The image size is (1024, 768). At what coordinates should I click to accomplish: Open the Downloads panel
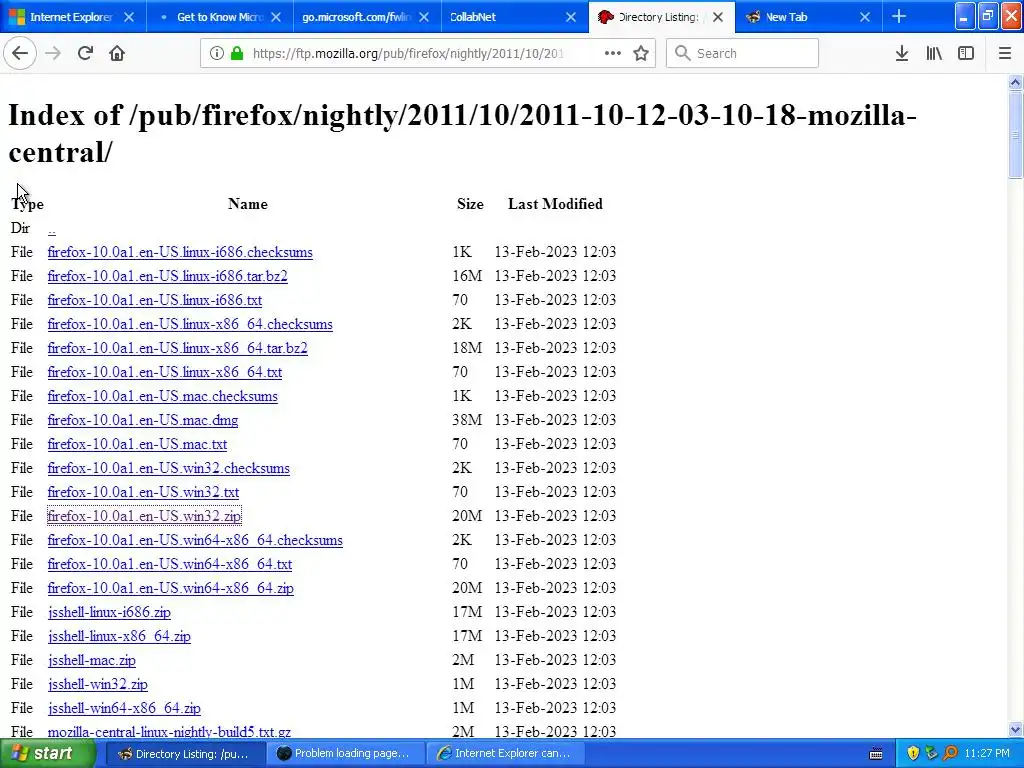tap(902, 54)
